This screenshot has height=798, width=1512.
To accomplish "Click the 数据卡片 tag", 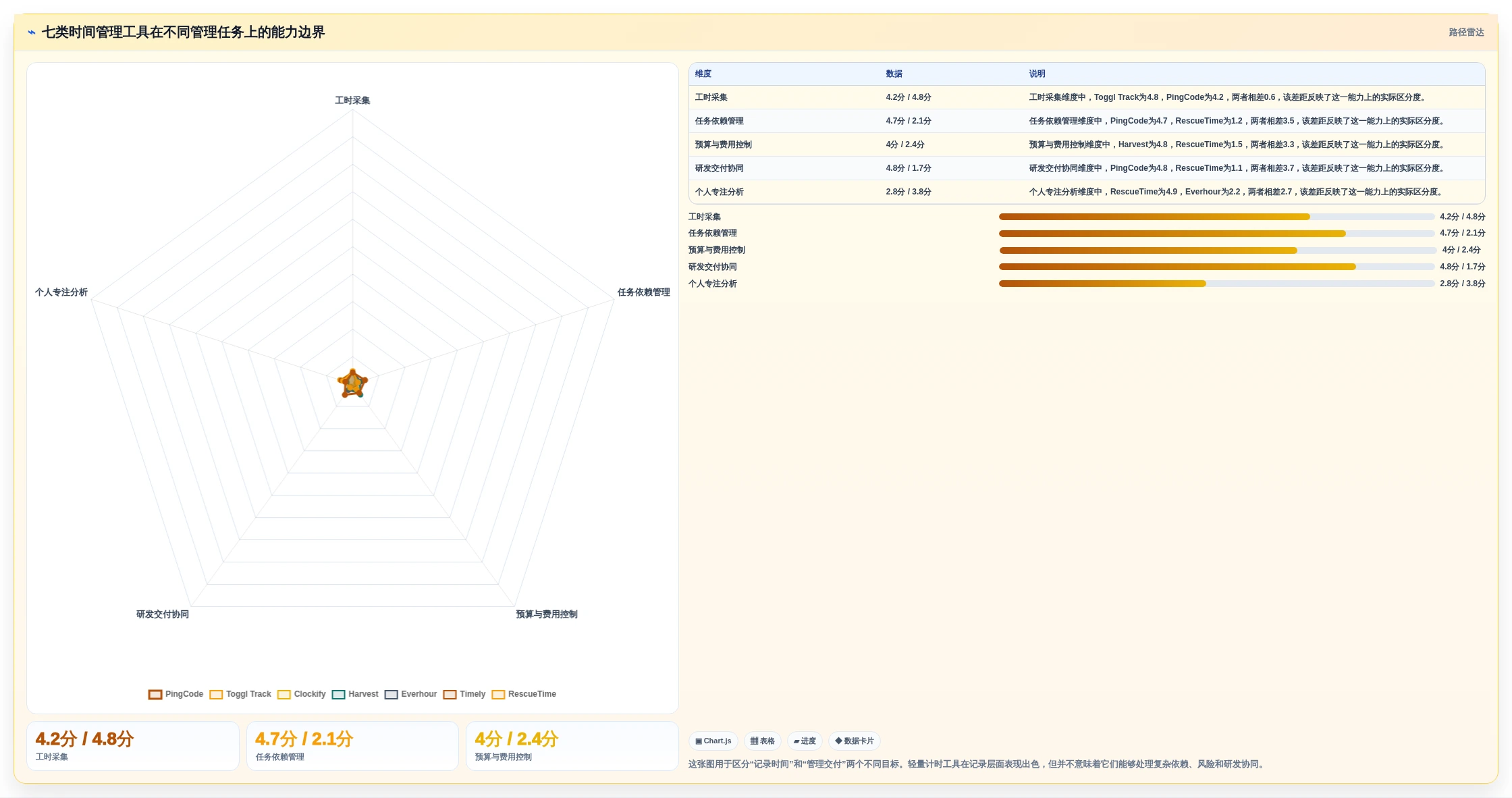I will tap(855, 741).
